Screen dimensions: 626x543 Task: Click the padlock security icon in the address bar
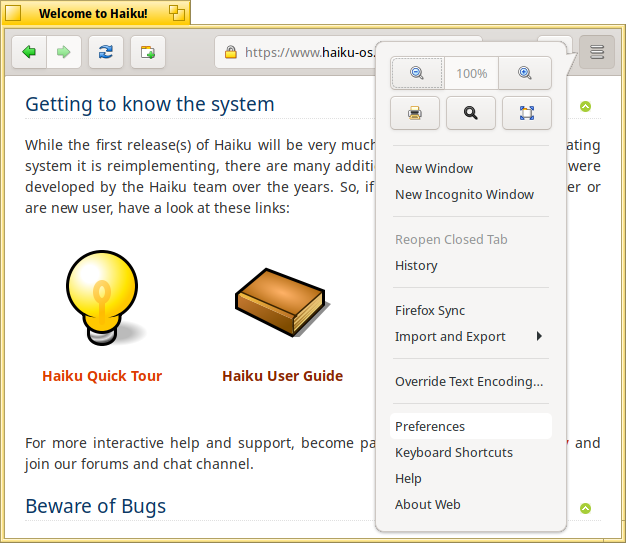tap(230, 52)
